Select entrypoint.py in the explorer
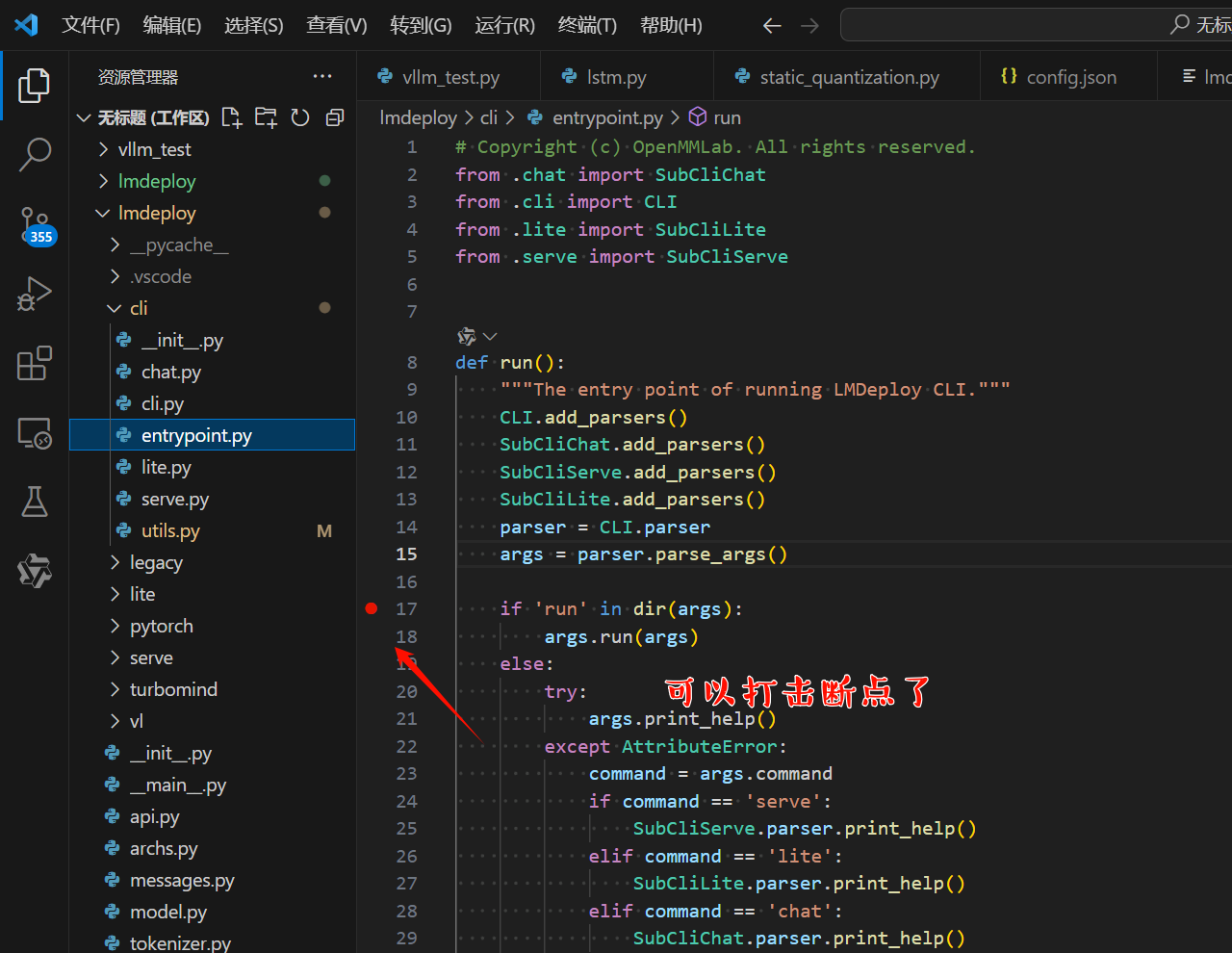Screen dimensions: 1232x953 click(x=212, y=435)
